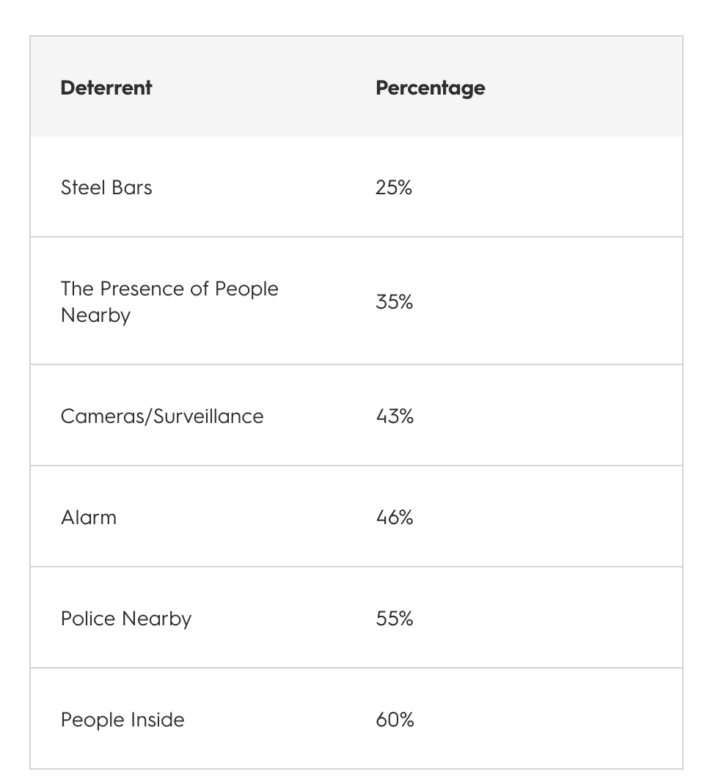
Task: Click the word Bars in first row
Action: tap(133, 187)
